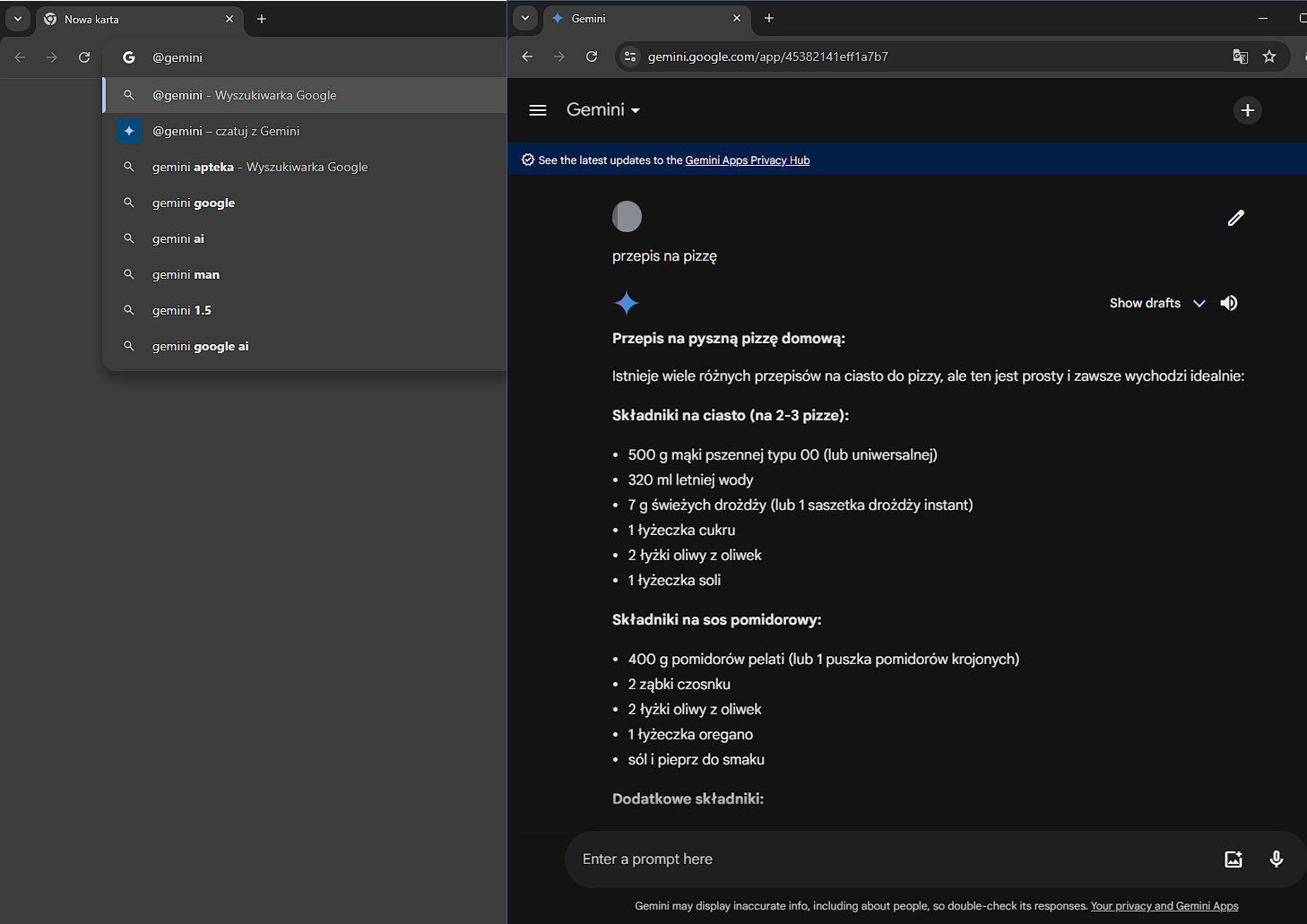Activate the microphone voice input
This screenshot has width=1307, height=924.
point(1277,859)
